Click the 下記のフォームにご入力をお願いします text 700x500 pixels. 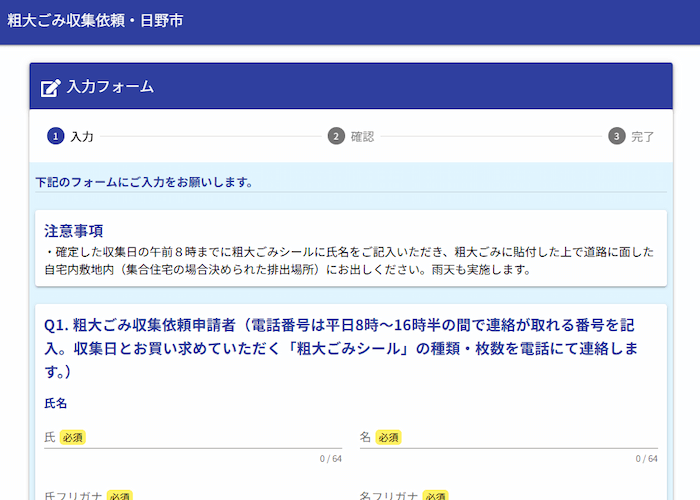click(x=144, y=182)
